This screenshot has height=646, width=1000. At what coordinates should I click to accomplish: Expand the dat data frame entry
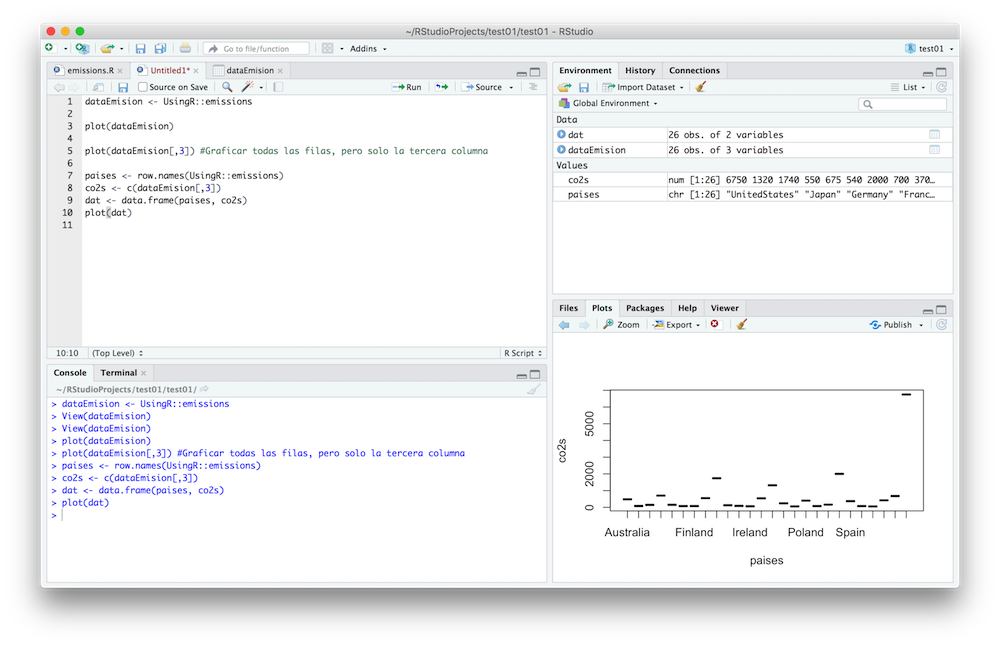pos(561,134)
